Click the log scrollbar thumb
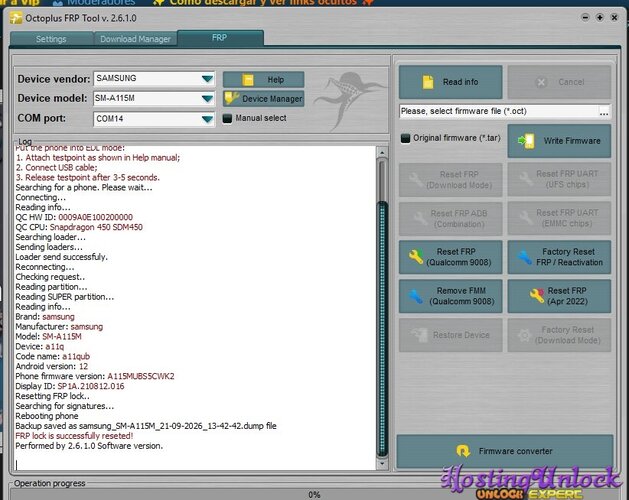Image resolution: width=629 pixels, height=500 pixels. coord(382,329)
